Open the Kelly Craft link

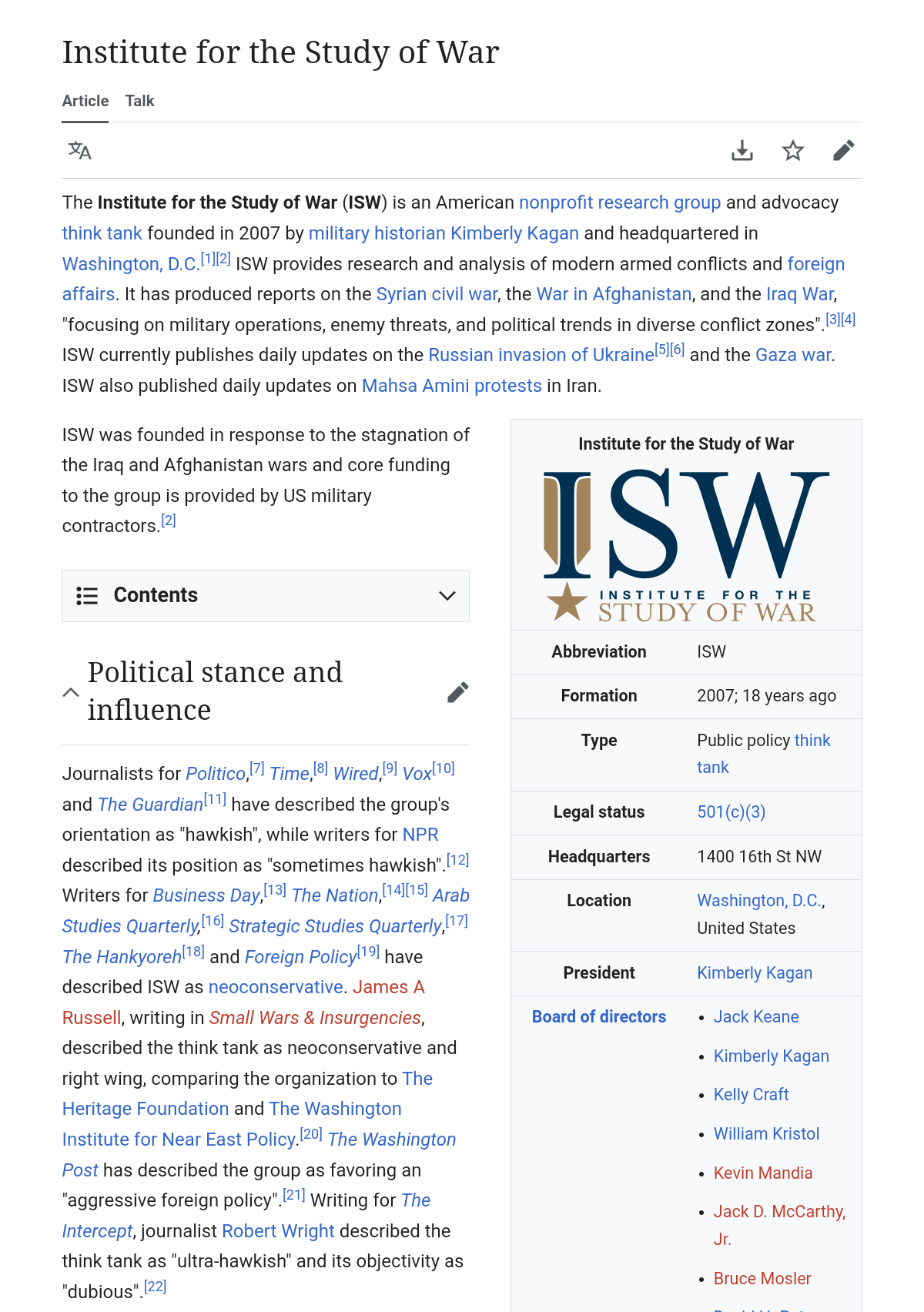click(x=752, y=1095)
